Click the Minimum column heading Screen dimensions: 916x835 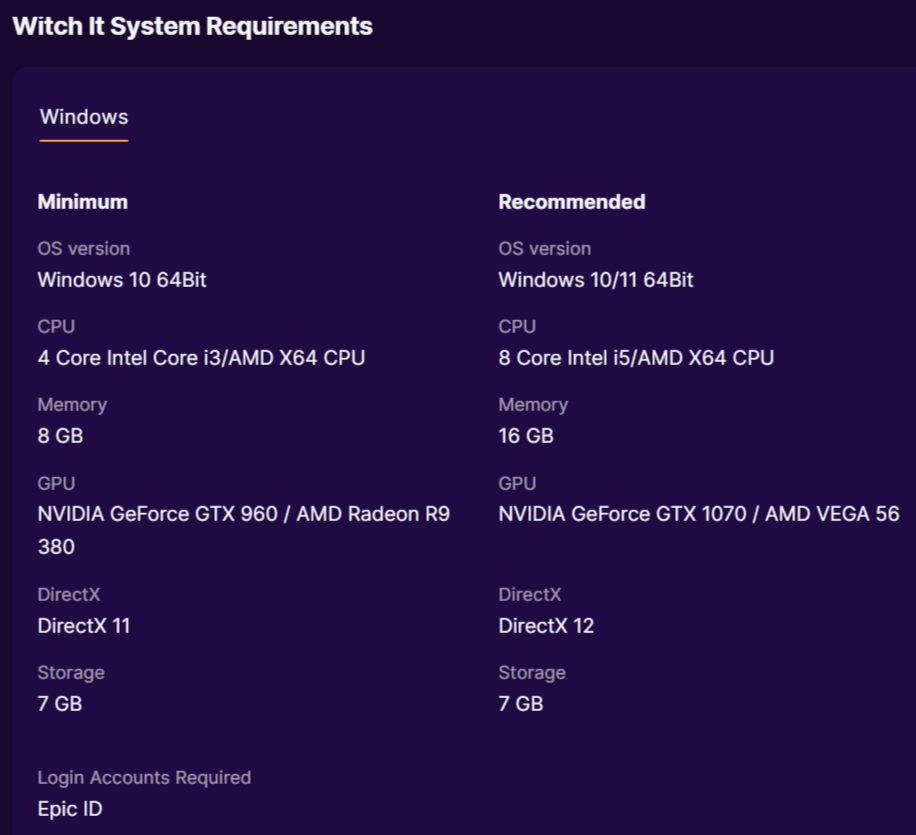point(82,202)
